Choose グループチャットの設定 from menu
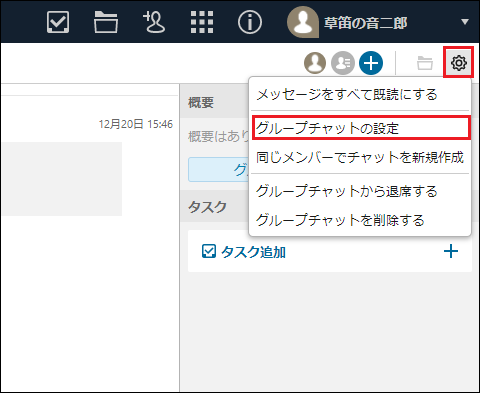This screenshot has height=393, width=480. pyautogui.click(x=361, y=128)
